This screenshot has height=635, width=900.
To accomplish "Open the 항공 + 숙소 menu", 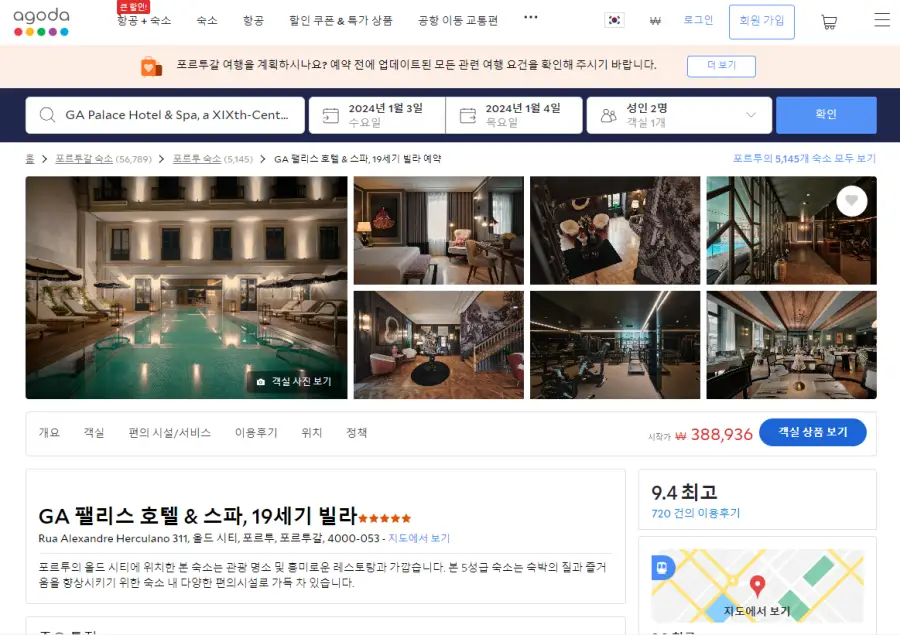I will click(143, 21).
